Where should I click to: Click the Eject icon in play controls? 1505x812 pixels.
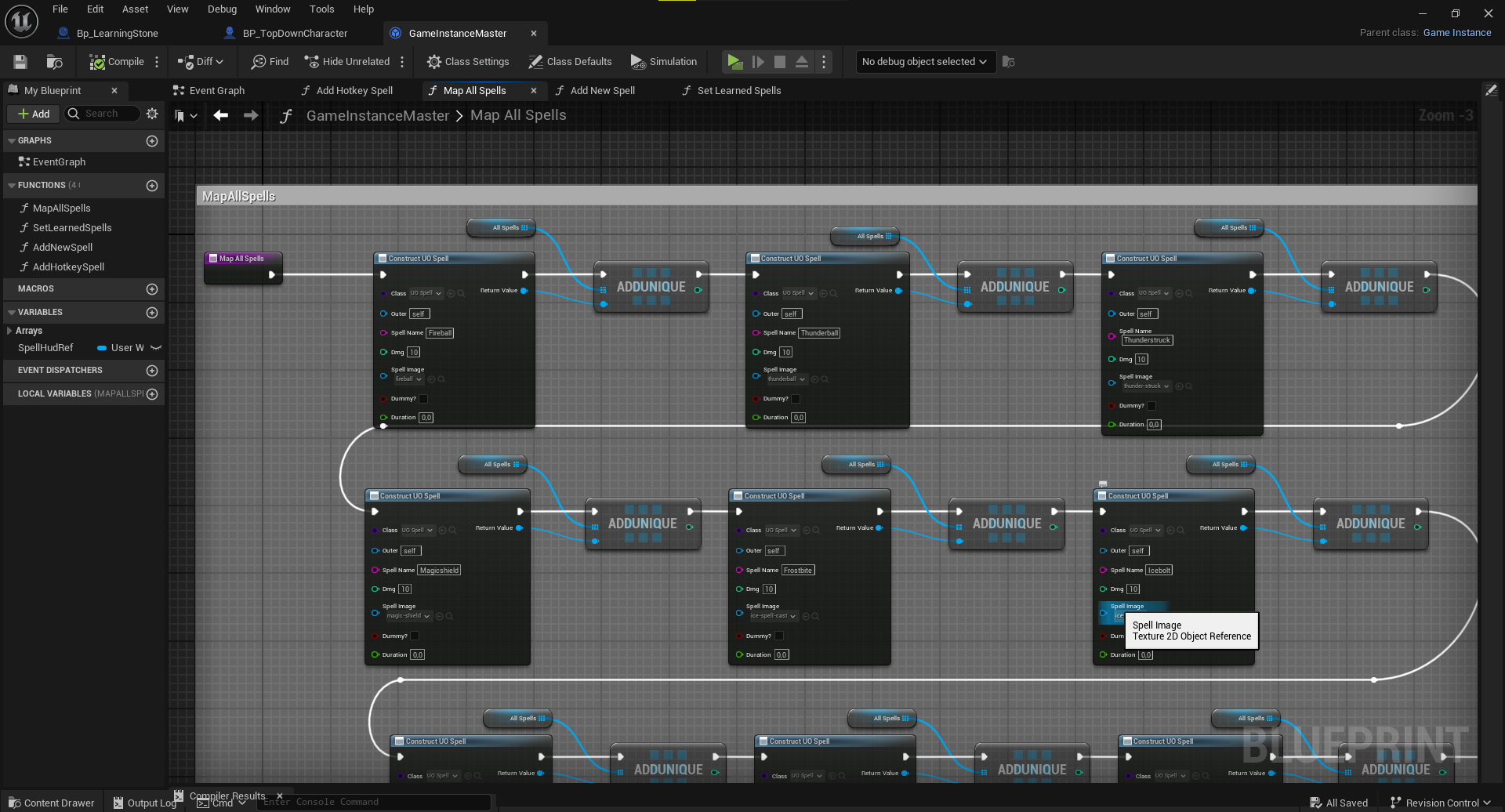[x=802, y=62]
